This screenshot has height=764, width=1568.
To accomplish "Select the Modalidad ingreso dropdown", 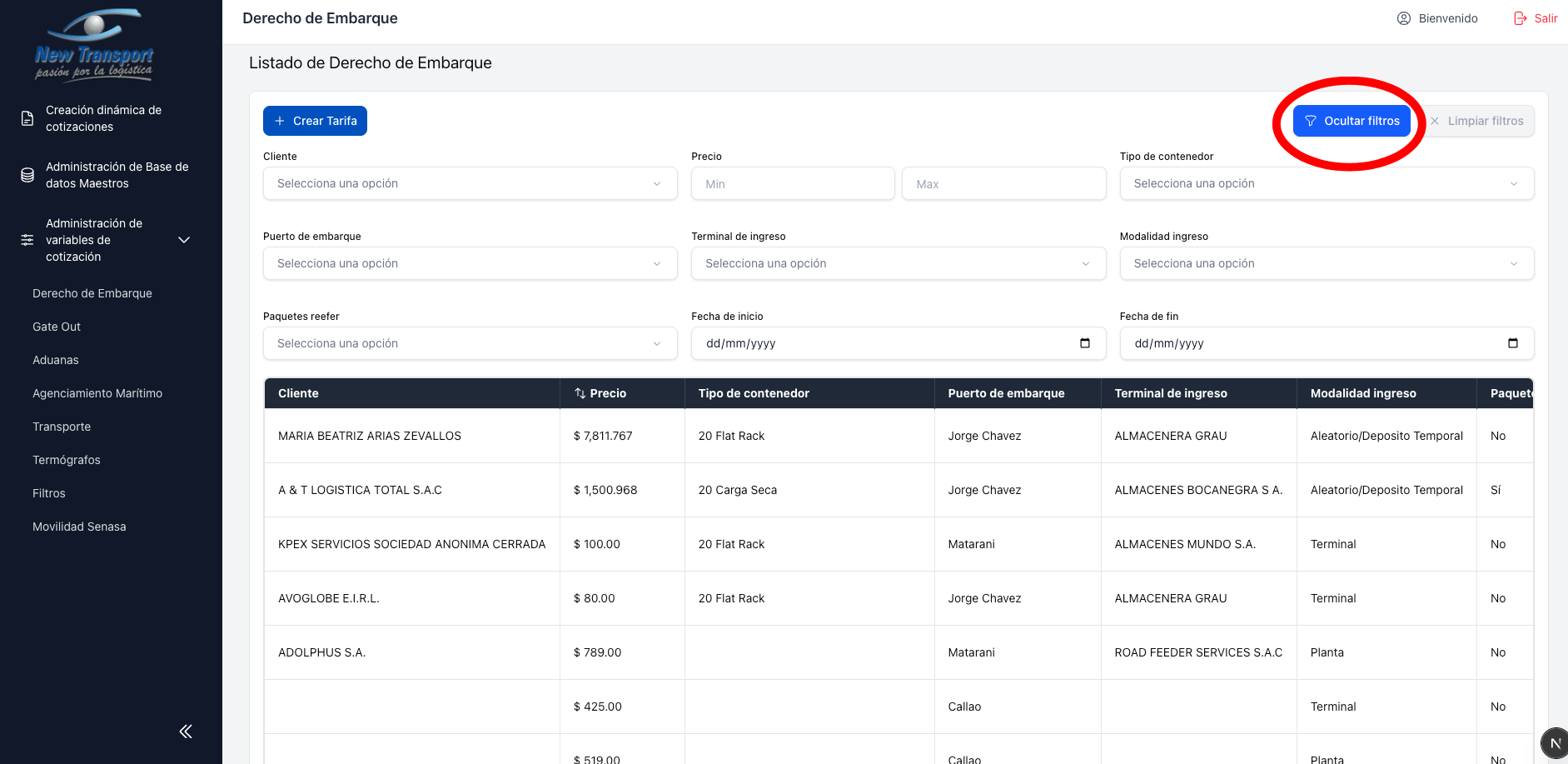I will coord(1326,263).
